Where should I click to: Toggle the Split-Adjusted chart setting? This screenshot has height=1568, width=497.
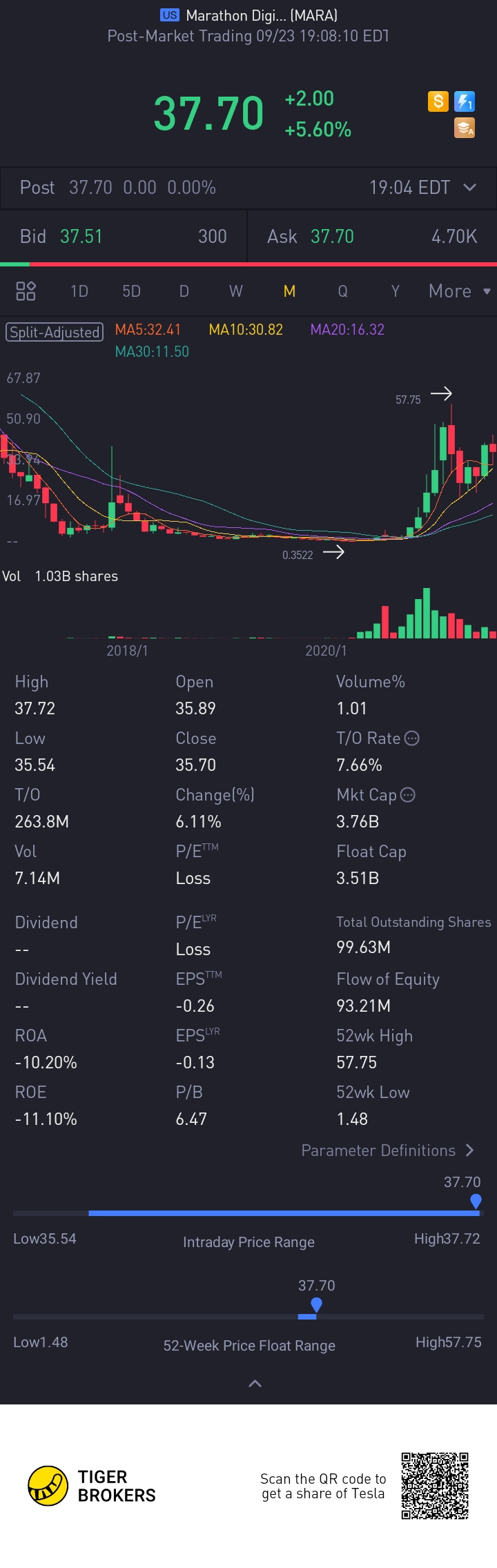coord(55,332)
